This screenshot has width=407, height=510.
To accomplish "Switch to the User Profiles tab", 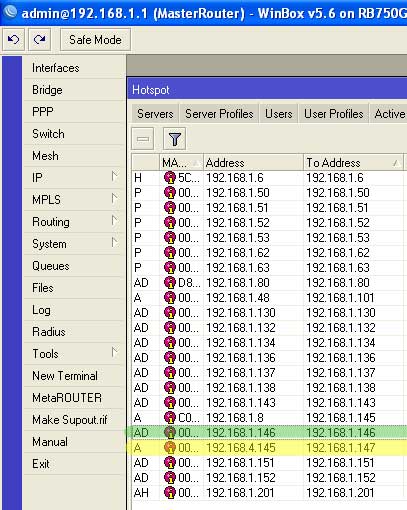I will point(334,114).
